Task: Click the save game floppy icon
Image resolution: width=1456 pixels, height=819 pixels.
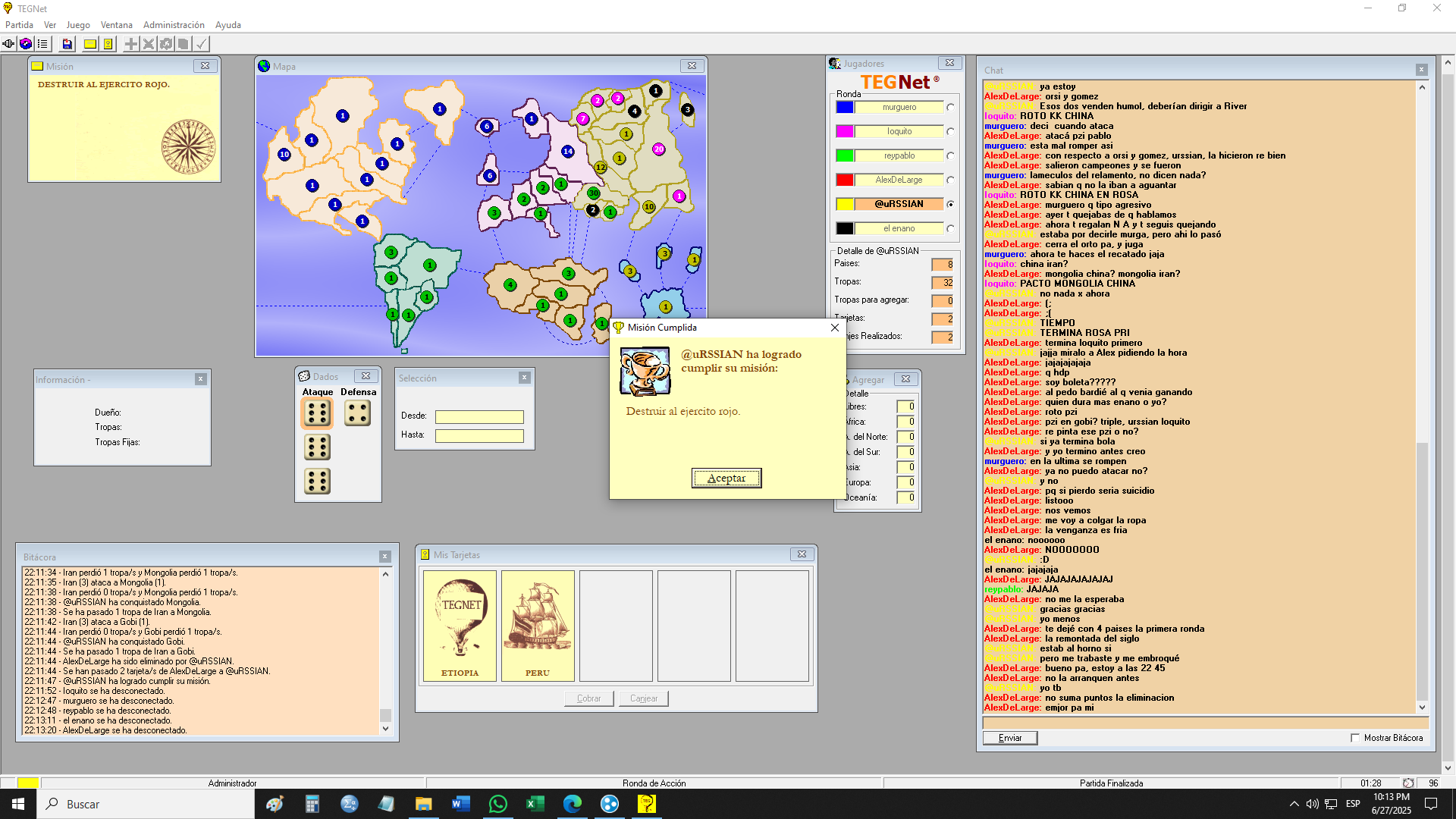Action: pyautogui.click(x=67, y=44)
